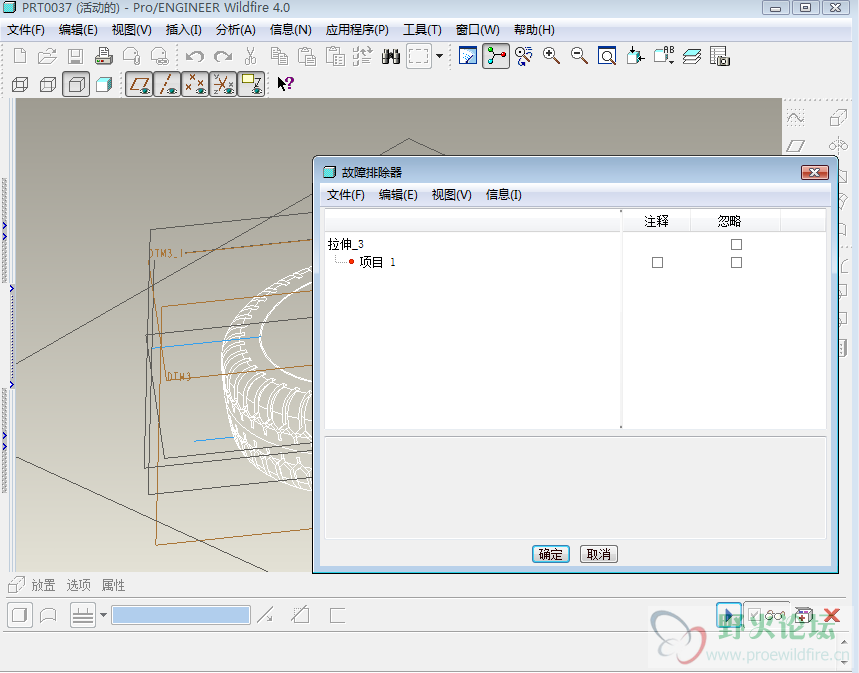The width and height of the screenshot is (859, 673).
Task: Switch to Shaded display mode
Action: (x=104, y=84)
